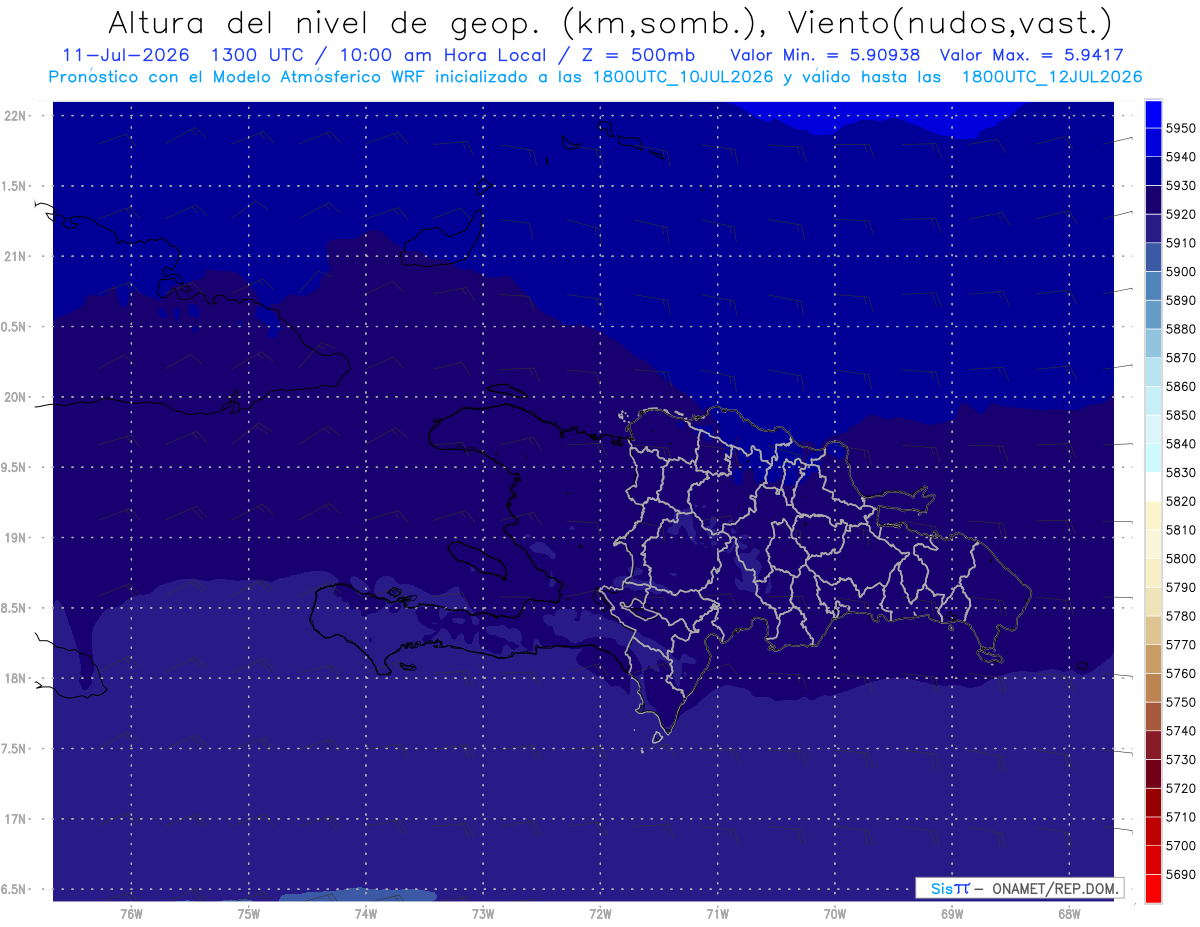Click the '75W' longitude label

249,914
